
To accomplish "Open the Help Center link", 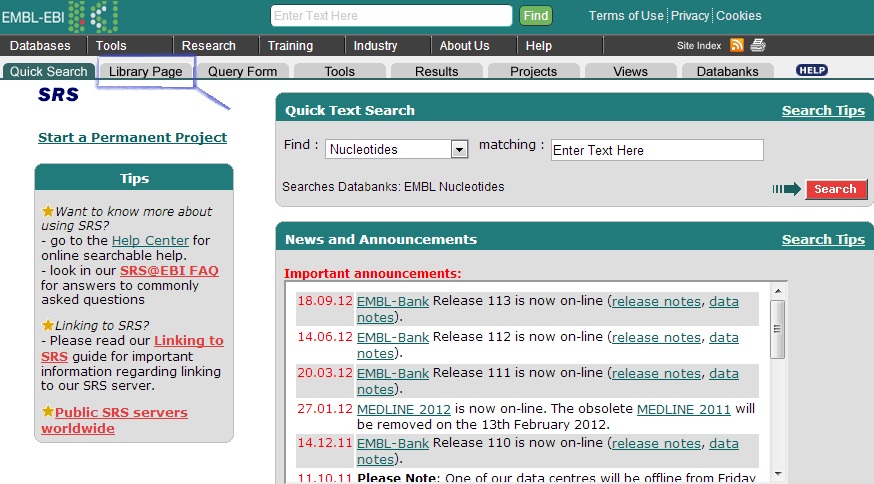I will pos(150,240).
